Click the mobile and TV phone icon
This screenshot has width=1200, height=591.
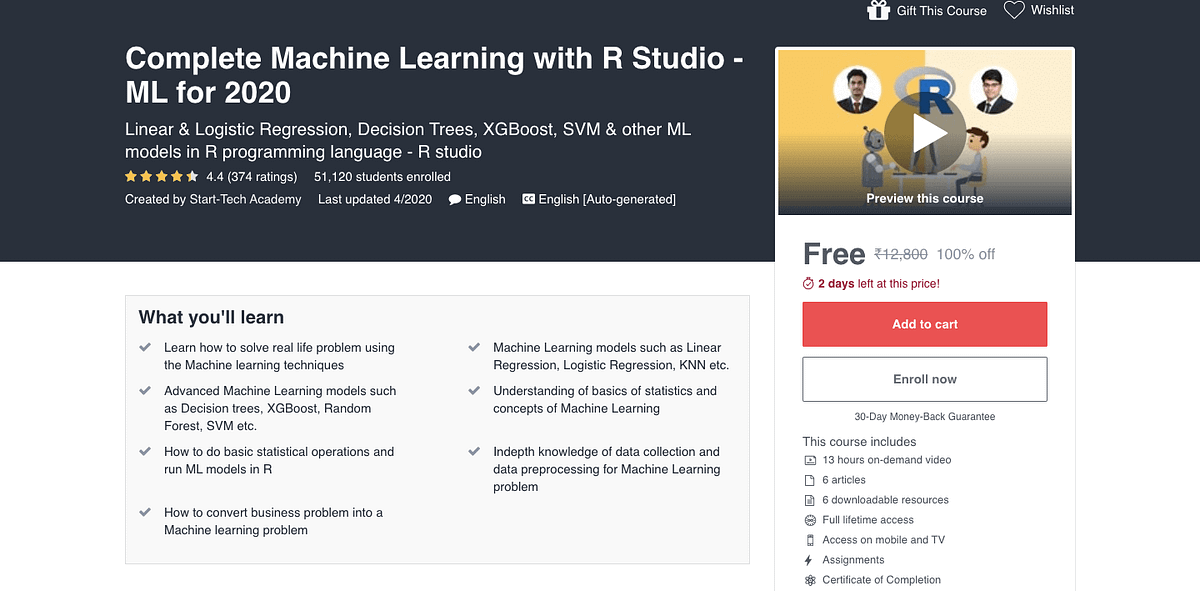point(809,540)
